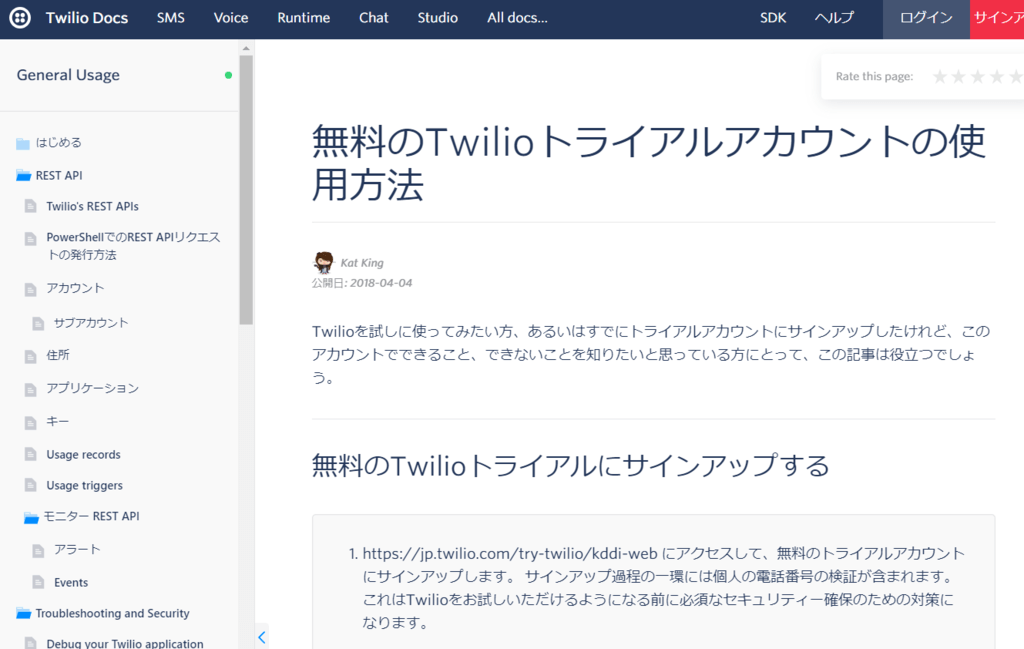Collapse Troubleshooting and Security folder icon
Screen dimensions: 1024x649
click(24, 613)
